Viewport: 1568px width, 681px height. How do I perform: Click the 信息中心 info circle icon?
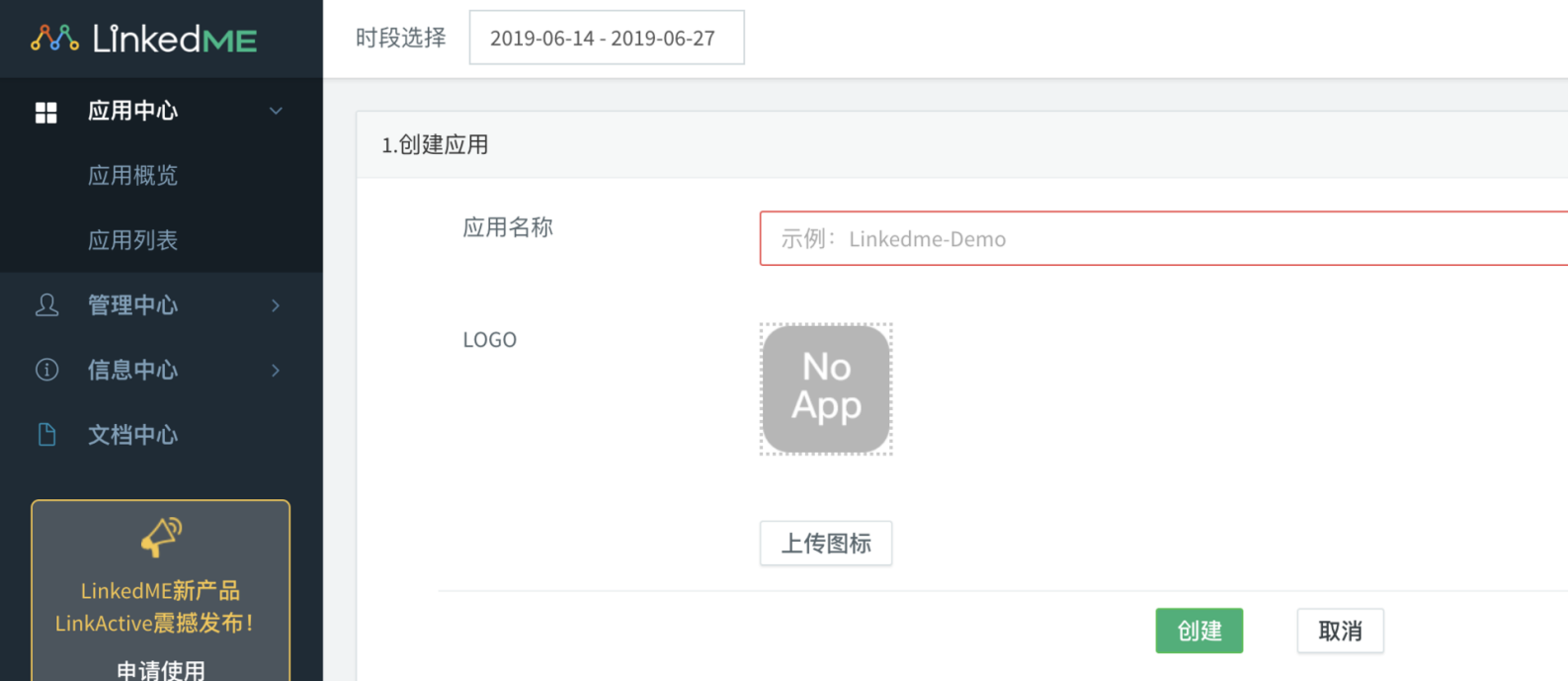click(46, 370)
